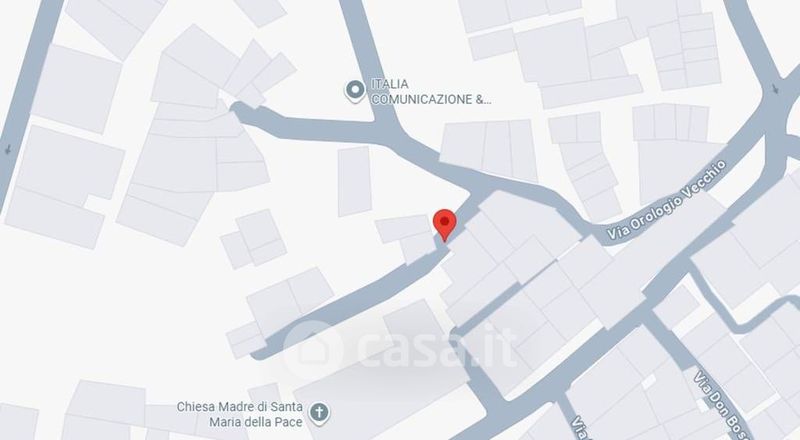
Task: Click the one-way arrow on the far-left road
Action: pyautogui.click(x=9, y=150)
